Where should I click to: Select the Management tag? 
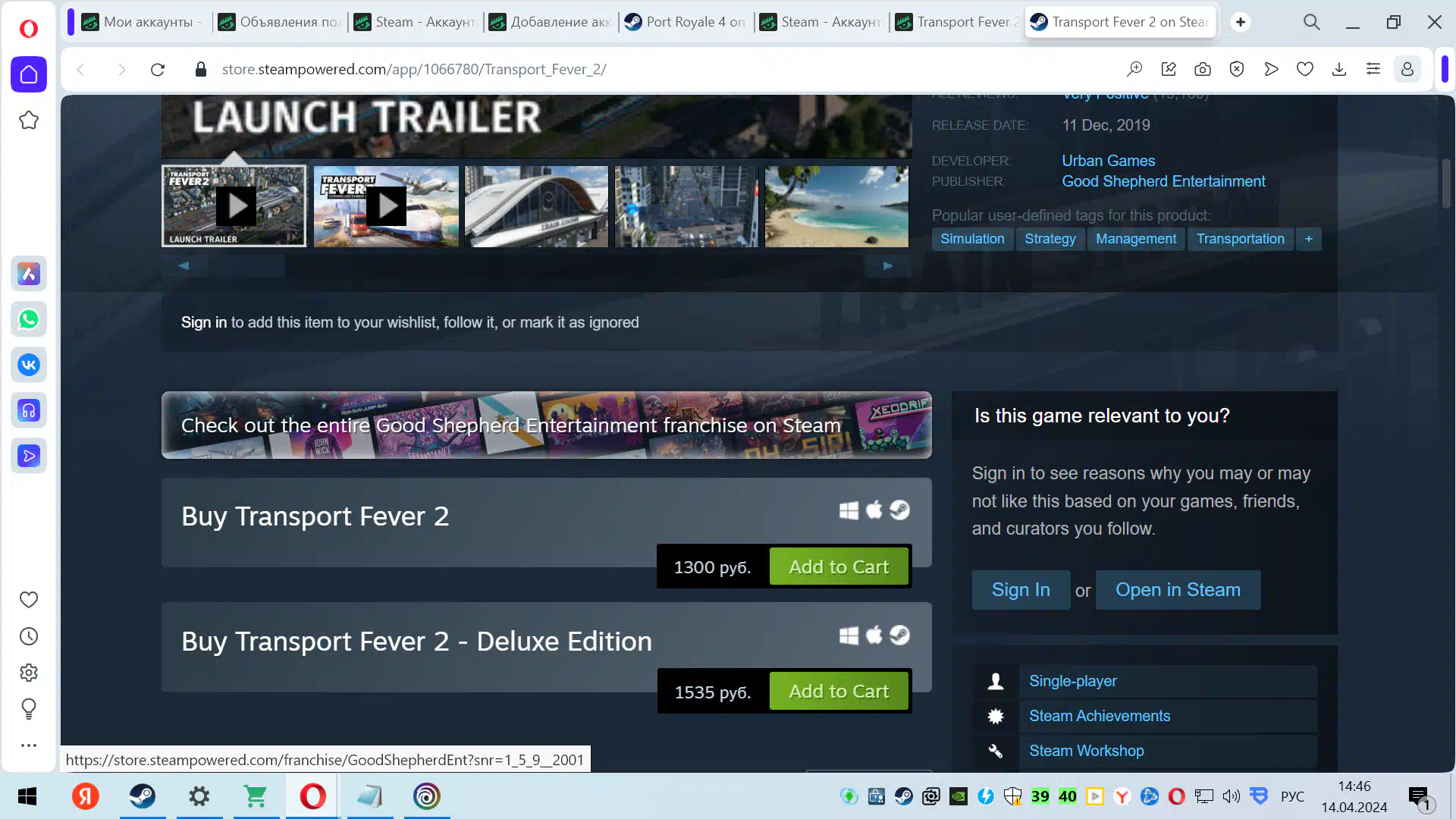click(x=1135, y=239)
